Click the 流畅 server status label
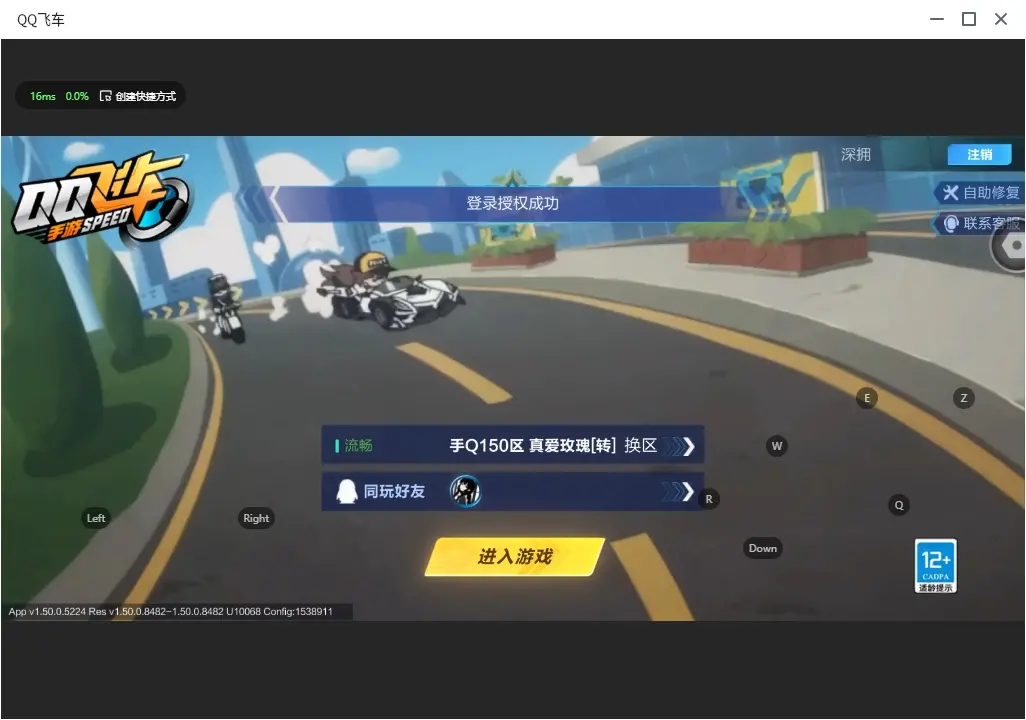 (359, 446)
